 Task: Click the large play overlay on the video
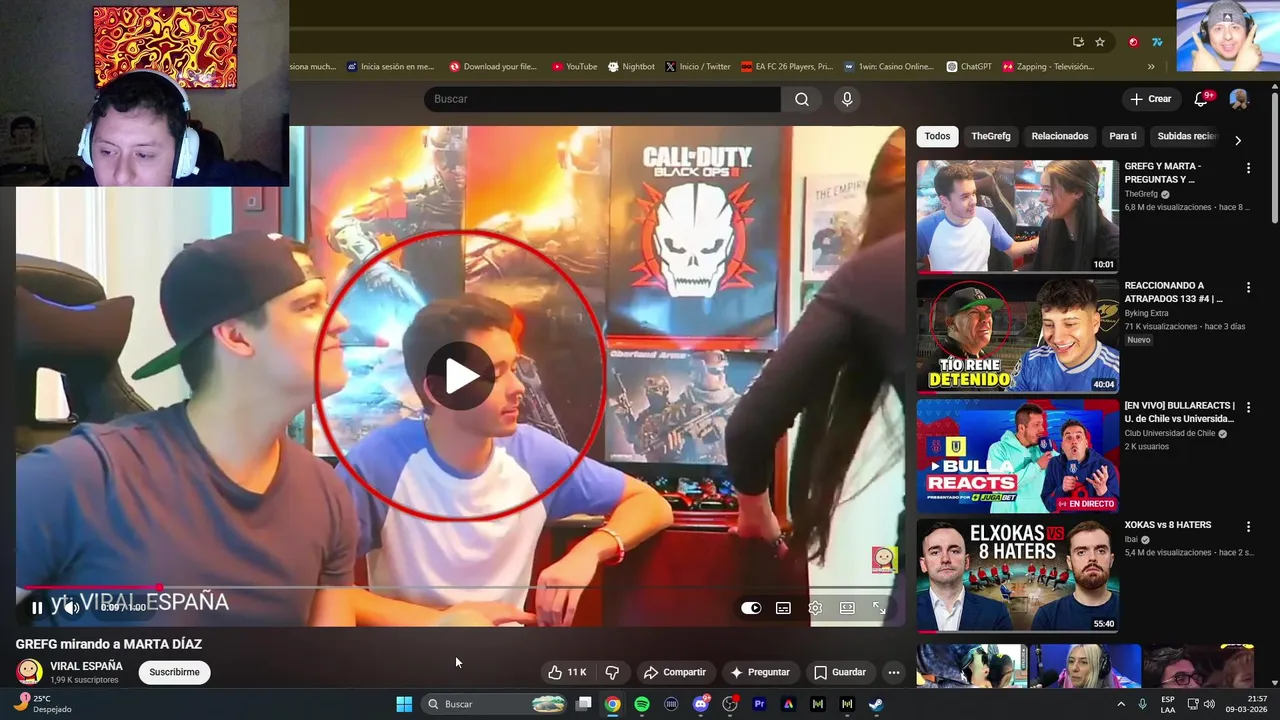coord(460,376)
